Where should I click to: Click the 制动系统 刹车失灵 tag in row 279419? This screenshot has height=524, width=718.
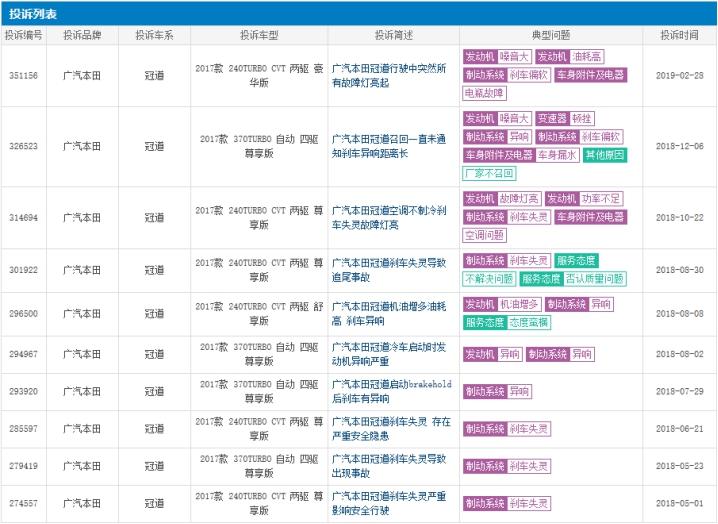click(x=506, y=466)
